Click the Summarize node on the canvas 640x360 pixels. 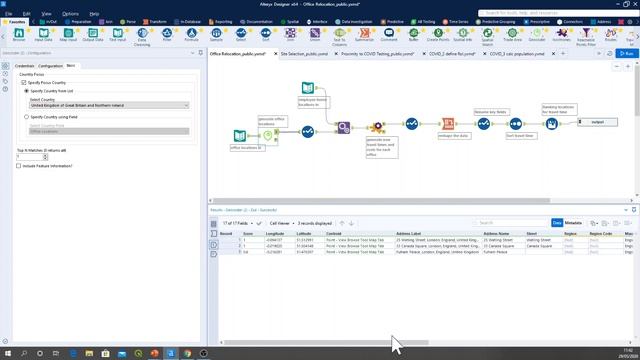(448, 123)
